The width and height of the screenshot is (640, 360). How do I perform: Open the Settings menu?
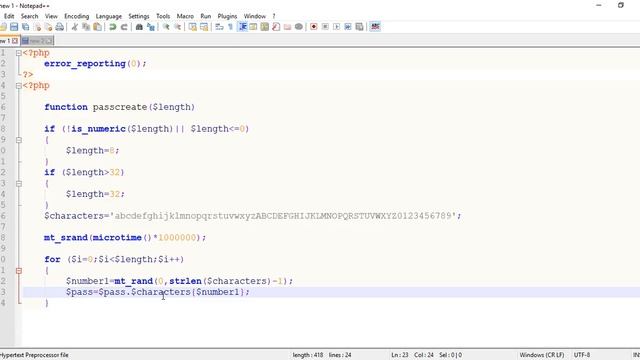point(139,16)
